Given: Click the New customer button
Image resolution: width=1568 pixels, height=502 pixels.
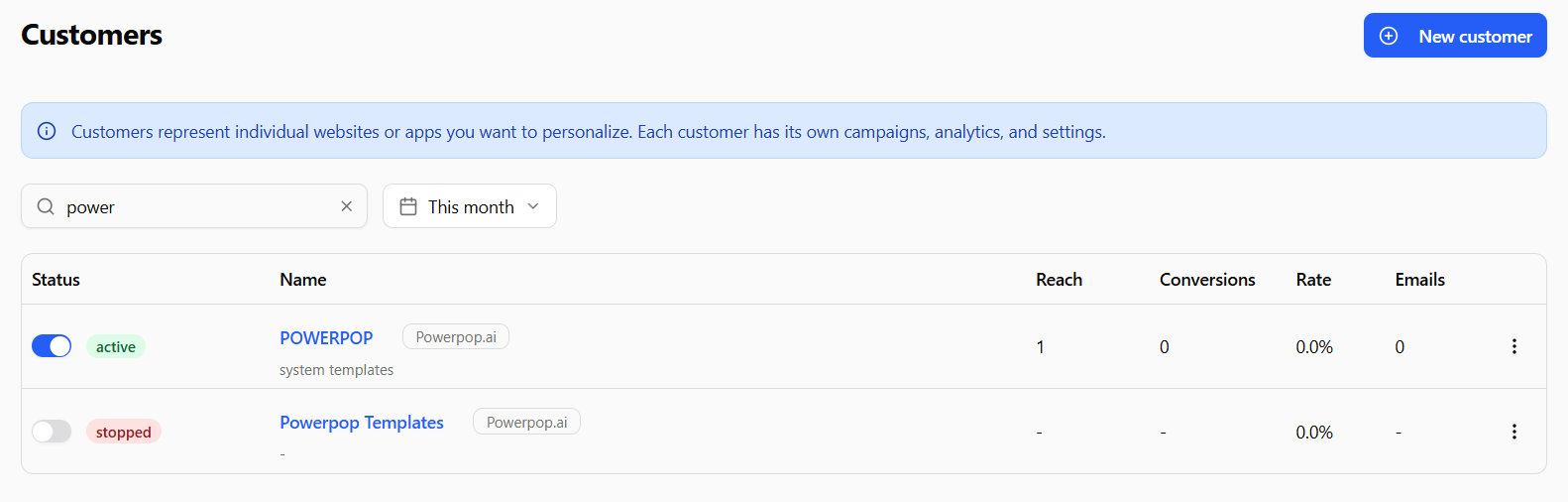Looking at the screenshot, I should [1455, 36].
